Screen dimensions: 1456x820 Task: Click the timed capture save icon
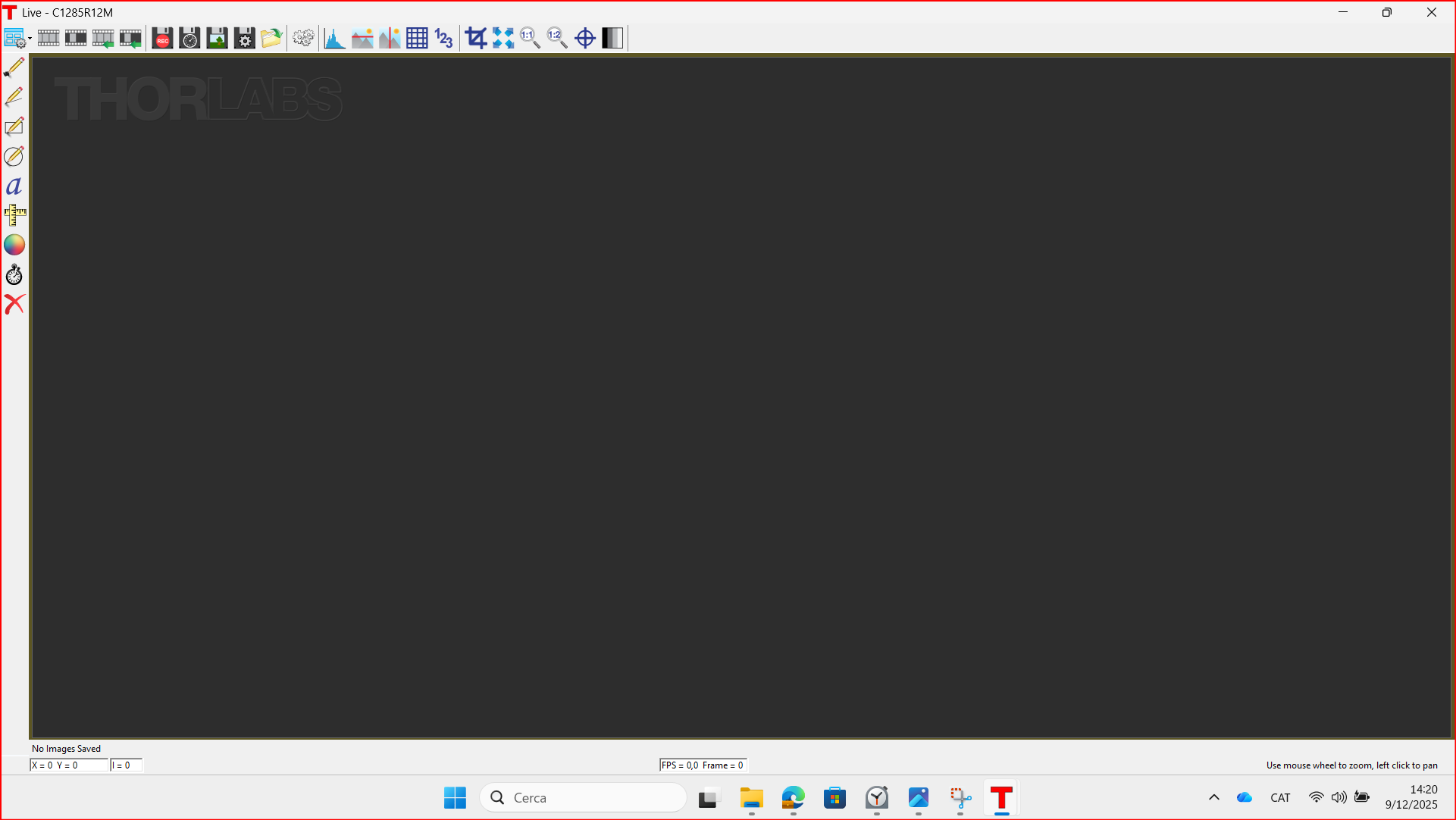pyautogui.click(x=189, y=38)
